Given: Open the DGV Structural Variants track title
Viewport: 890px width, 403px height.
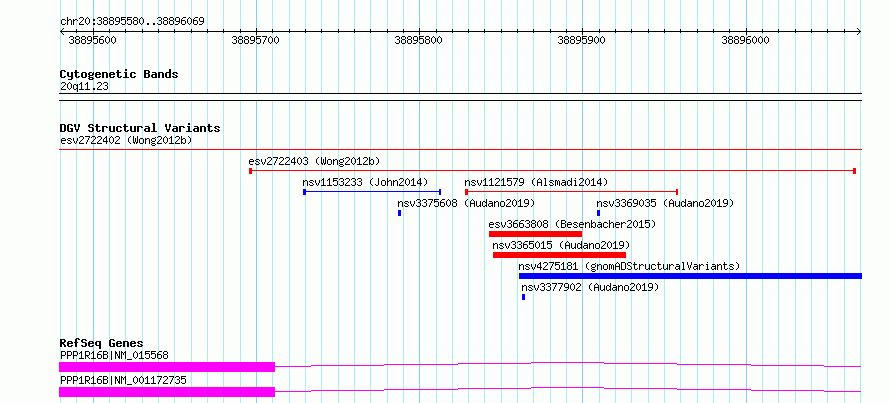Looking at the screenshot, I should [140, 128].
